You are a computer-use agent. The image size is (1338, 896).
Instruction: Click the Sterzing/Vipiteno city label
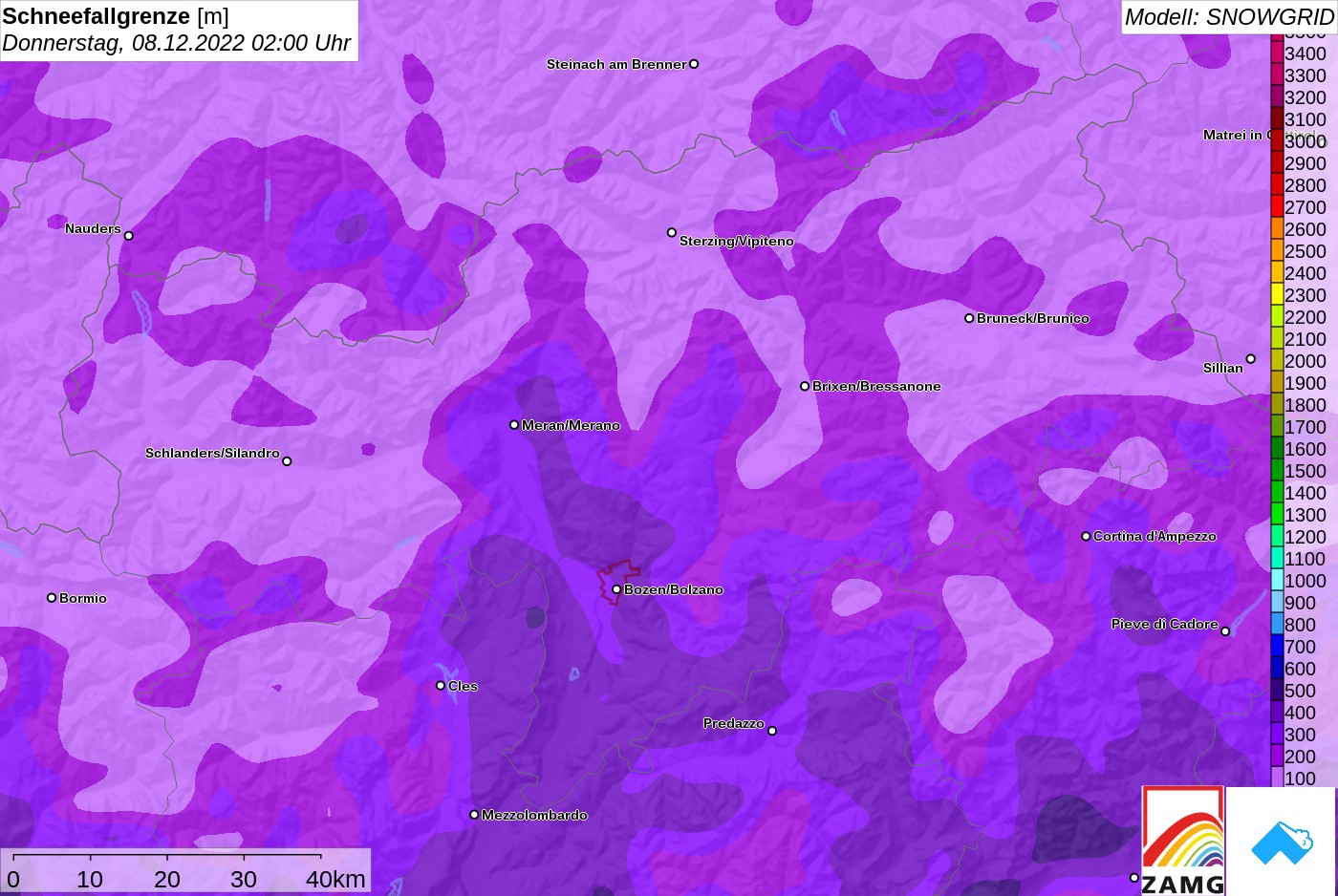[x=737, y=241]
